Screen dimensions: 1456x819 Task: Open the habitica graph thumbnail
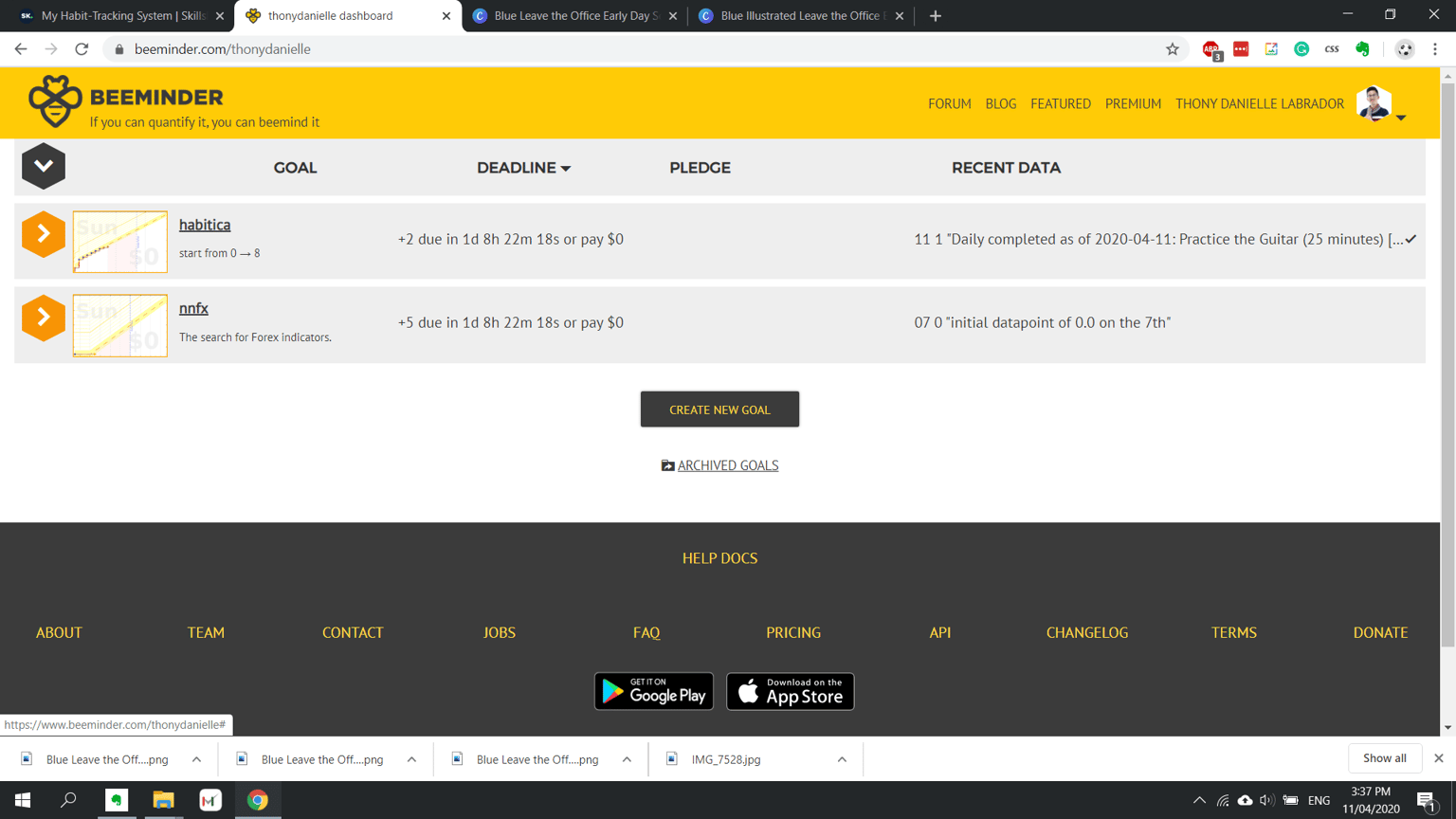click(120, 242)
